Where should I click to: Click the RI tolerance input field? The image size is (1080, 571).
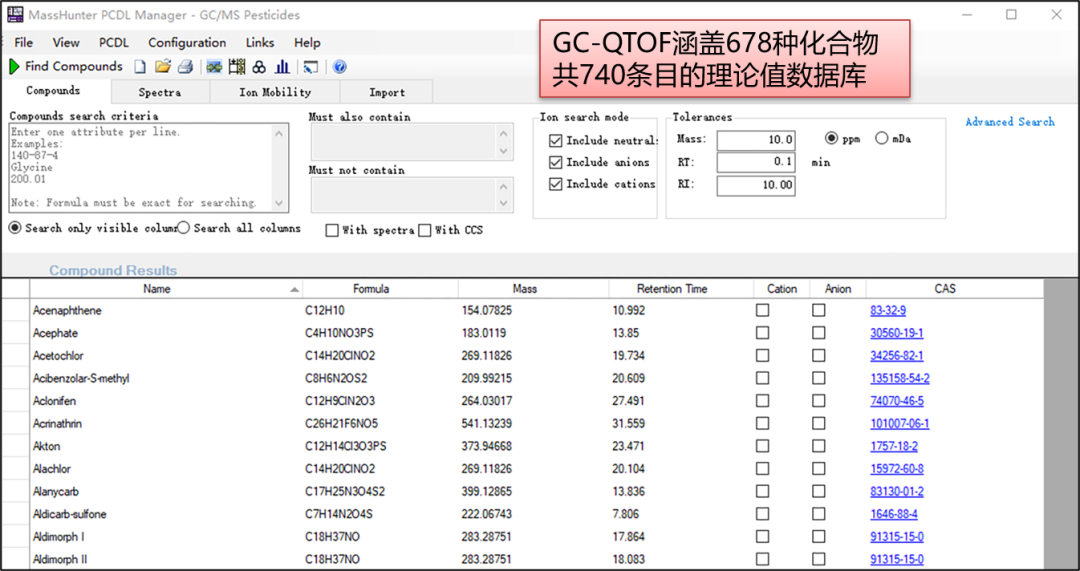coord(756,186)
